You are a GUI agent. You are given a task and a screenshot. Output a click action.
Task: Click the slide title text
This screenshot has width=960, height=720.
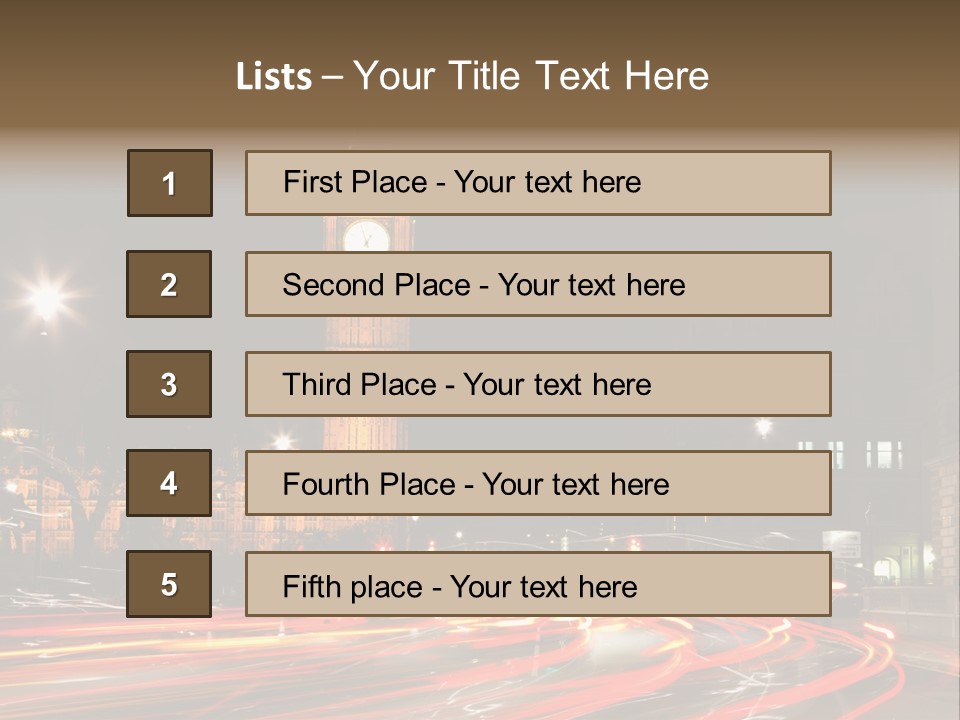point(472,76)
